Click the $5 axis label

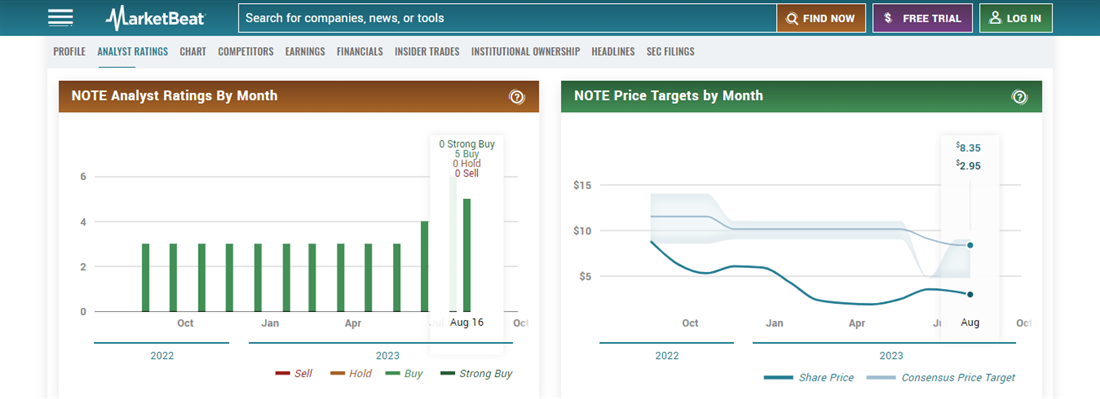pyautogui.click(x=586, y=276)
